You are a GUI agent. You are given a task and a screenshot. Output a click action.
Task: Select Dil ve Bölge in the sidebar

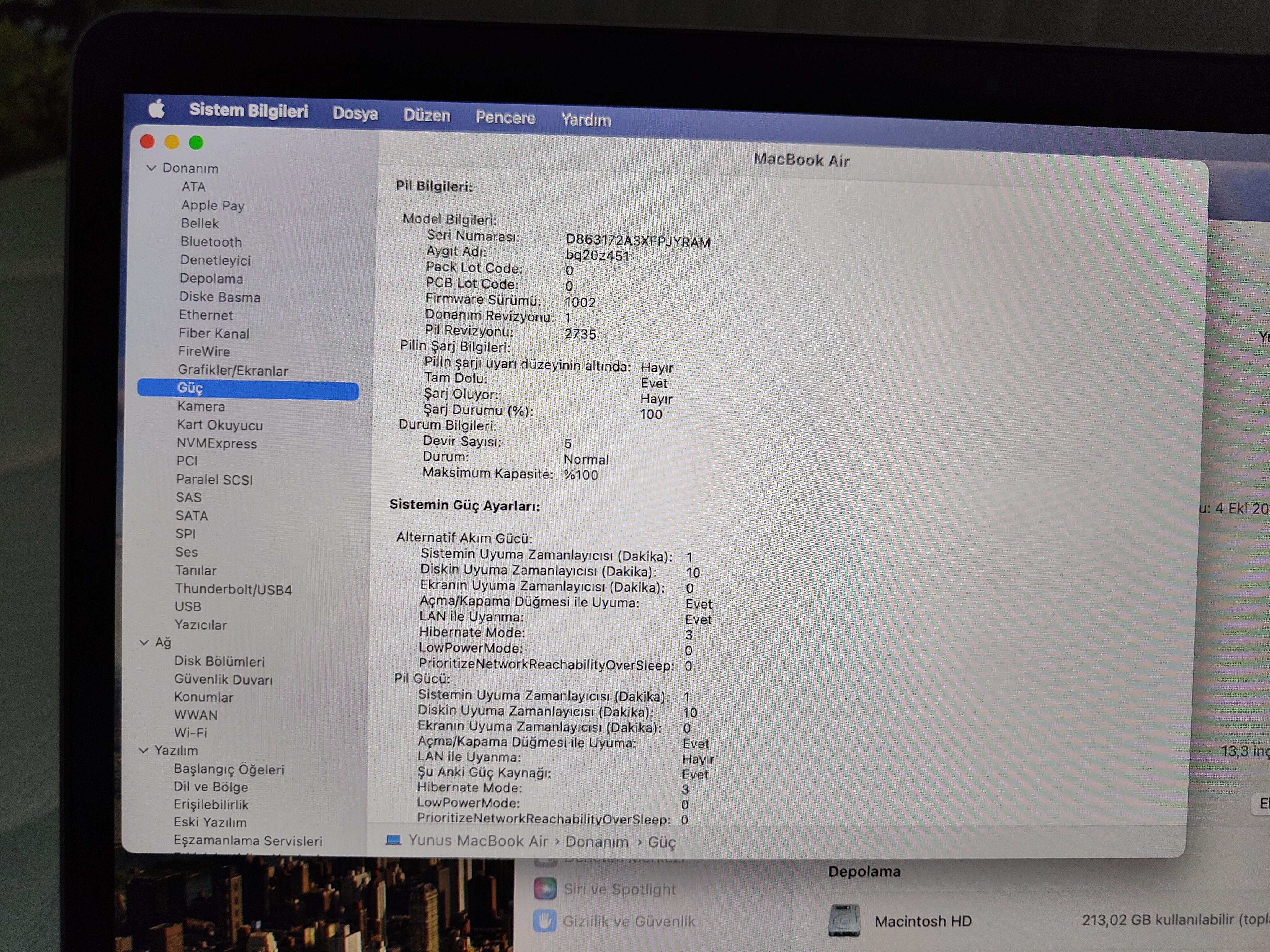pos(211,787)
